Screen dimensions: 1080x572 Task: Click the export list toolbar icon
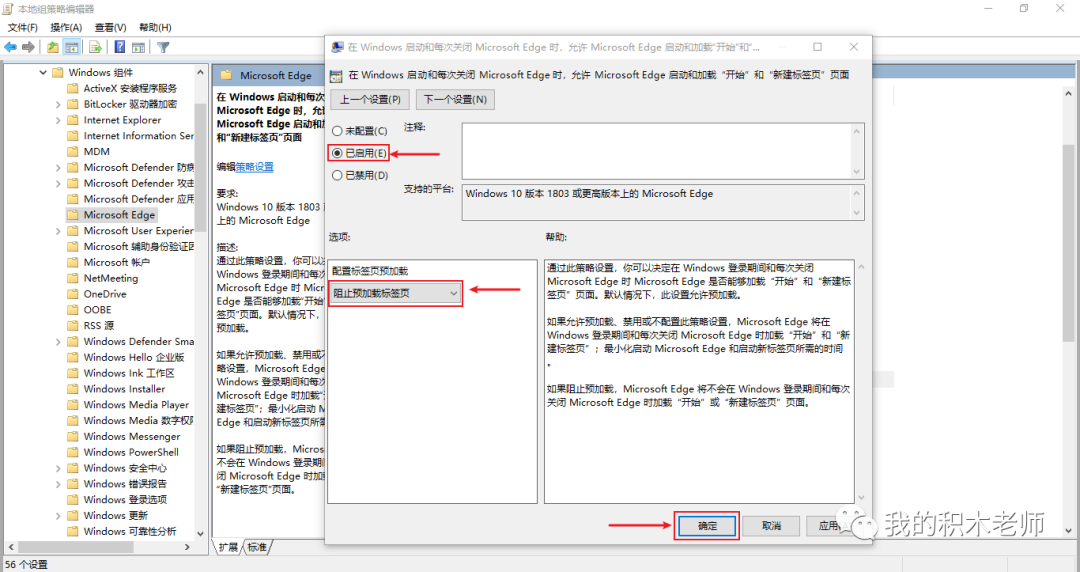coord(95,47)
